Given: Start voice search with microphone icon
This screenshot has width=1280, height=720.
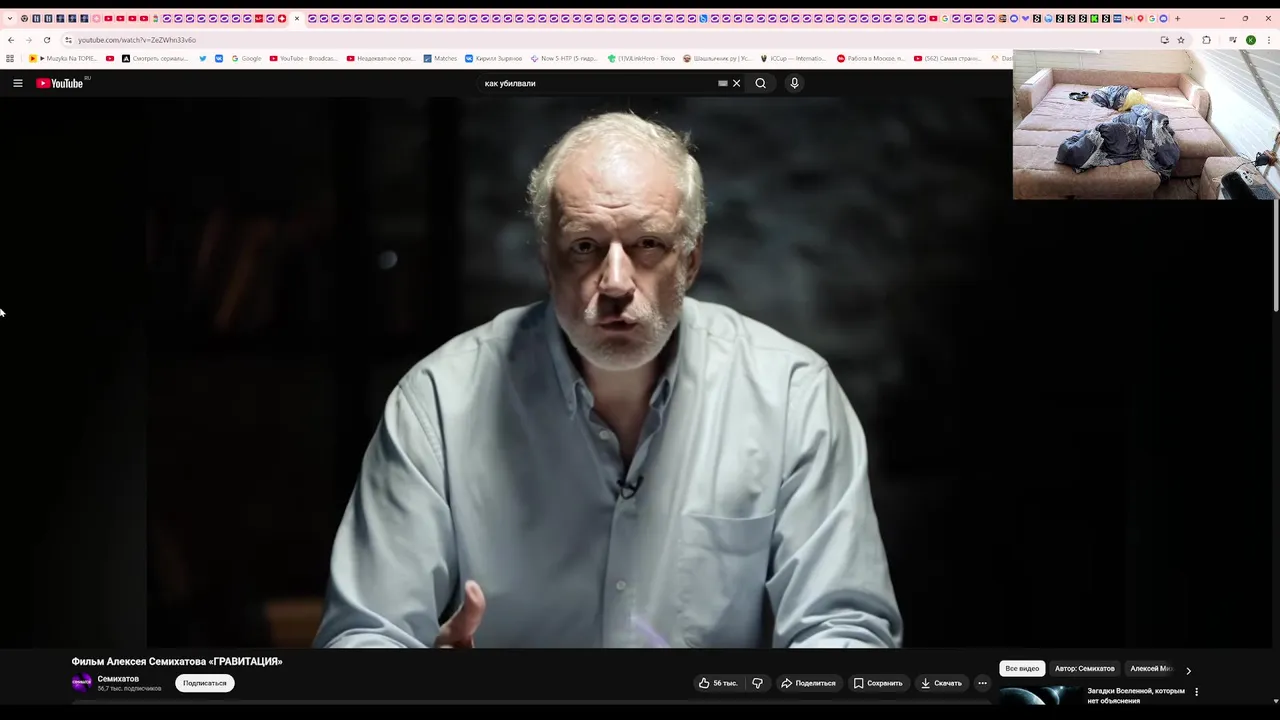Looking at the screenshot, I should [x=794, y=83].
